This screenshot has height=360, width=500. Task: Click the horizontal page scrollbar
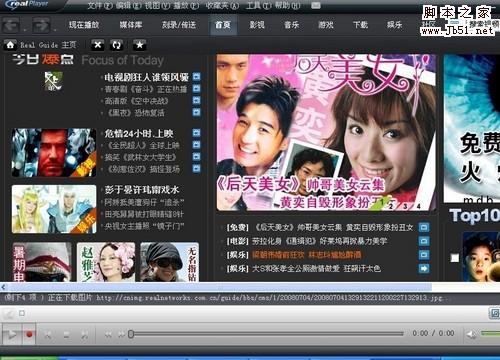pyautogui.click(x=218, y=287)
